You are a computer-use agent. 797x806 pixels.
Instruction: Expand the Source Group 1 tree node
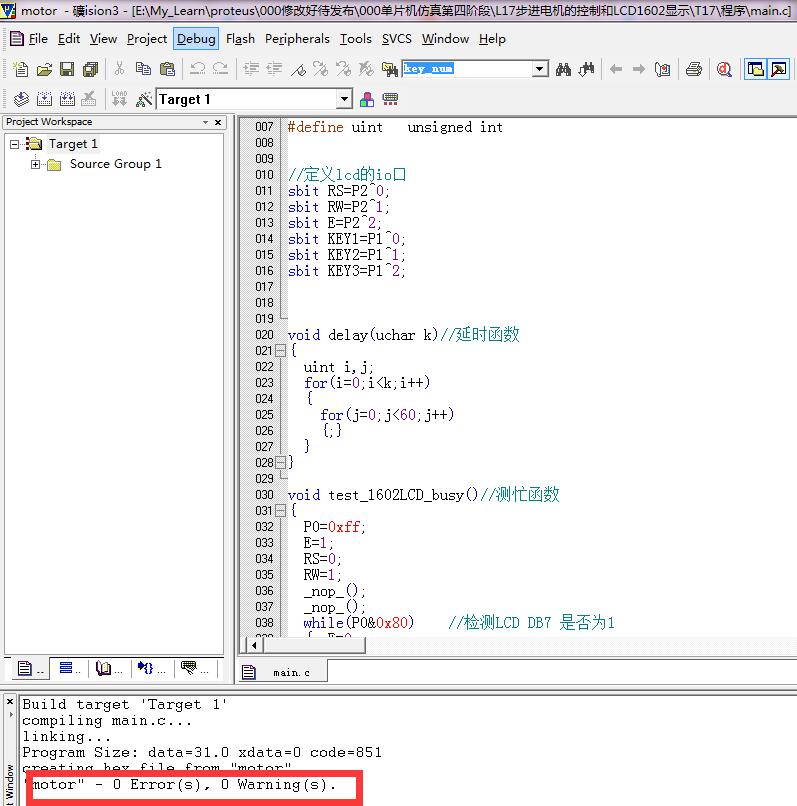click(x=36, y=164)
